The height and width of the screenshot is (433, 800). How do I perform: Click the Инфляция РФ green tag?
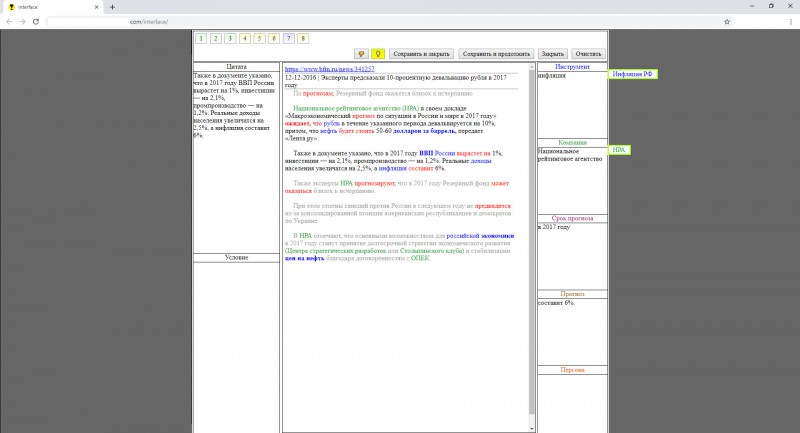coord(632,74)
